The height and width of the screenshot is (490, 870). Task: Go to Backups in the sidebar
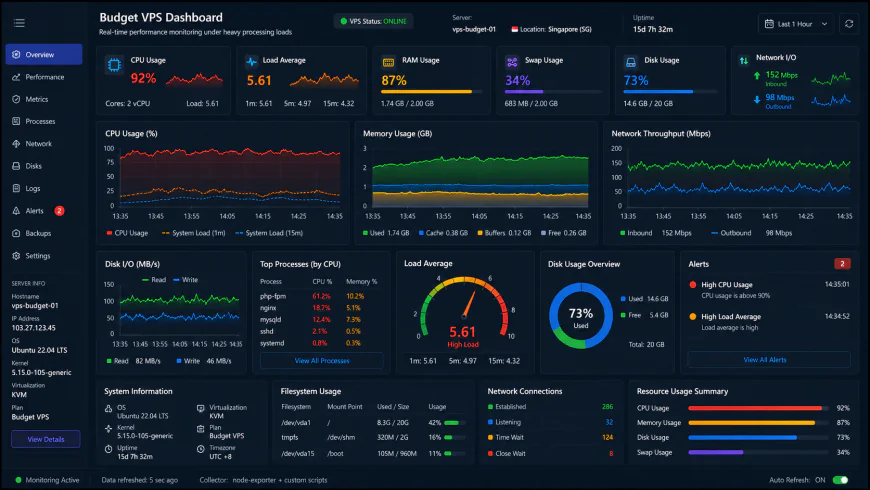(x=44, y=234)
